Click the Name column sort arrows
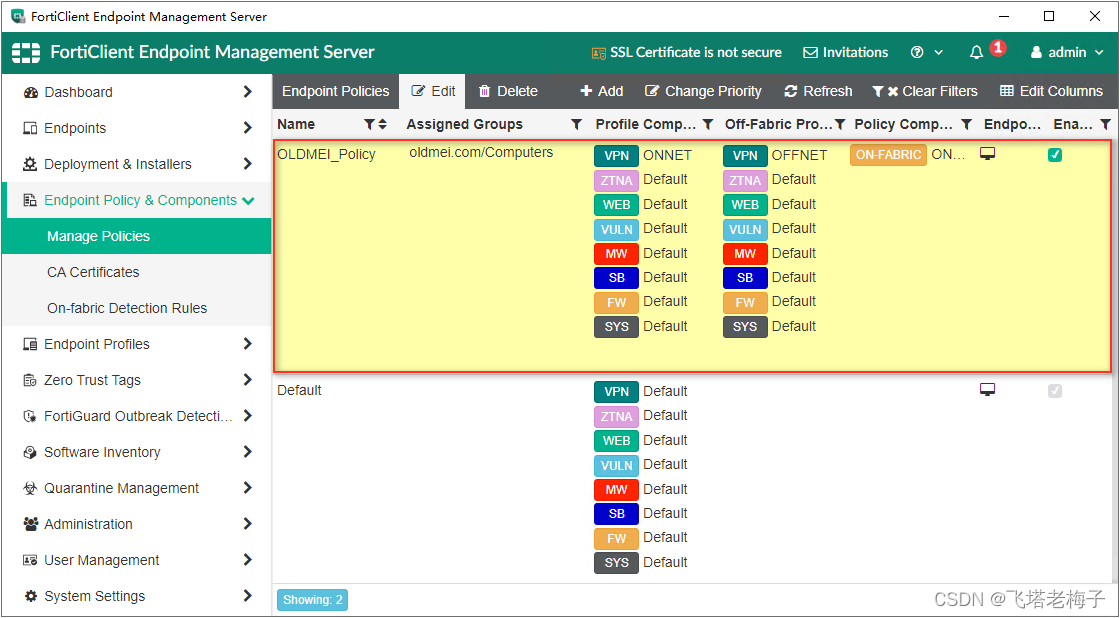This screenshot has width=1120, height=618. 382,124
